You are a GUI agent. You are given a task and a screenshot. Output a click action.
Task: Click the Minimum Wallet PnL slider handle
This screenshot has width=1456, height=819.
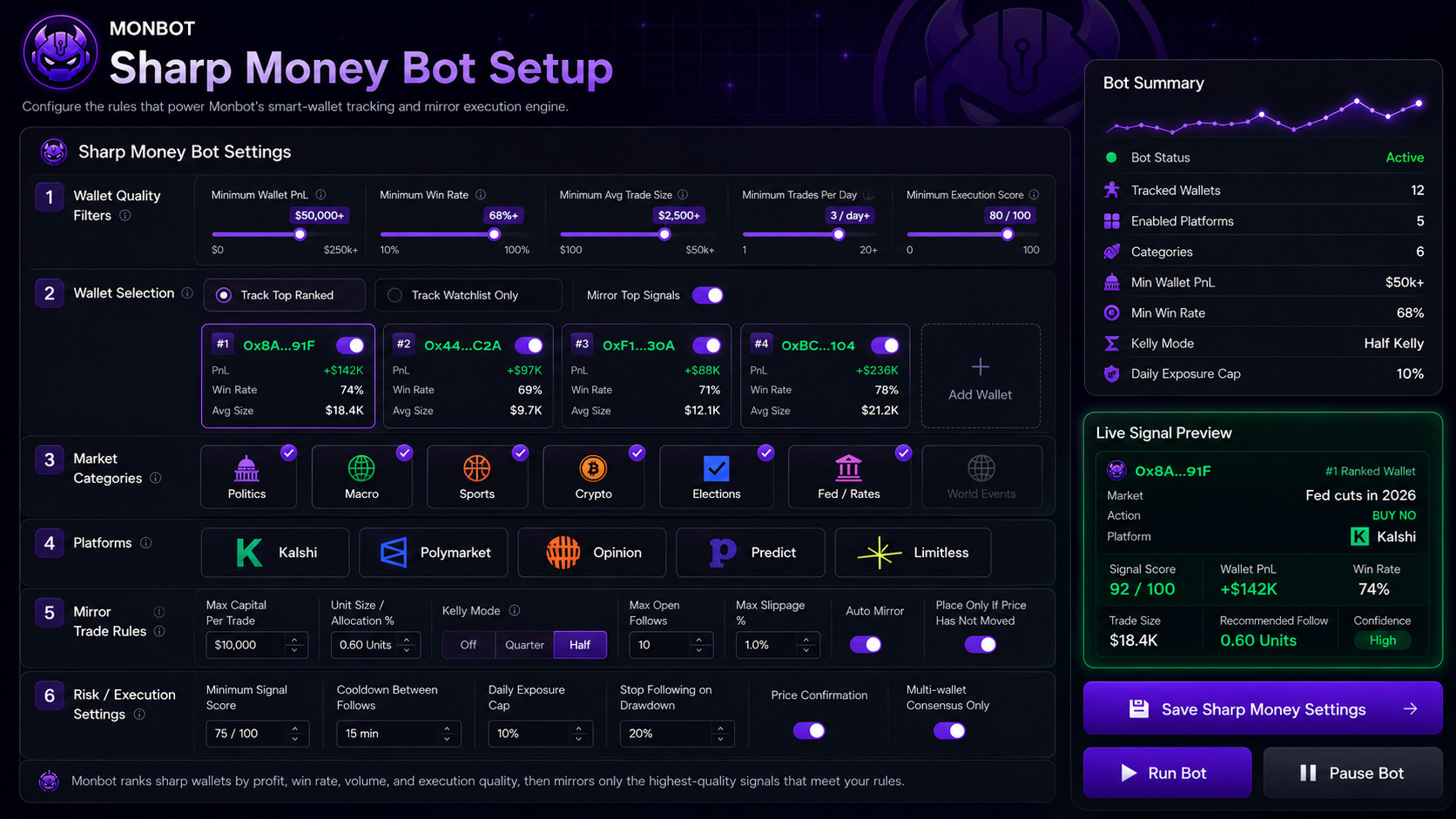coord(300,234)
